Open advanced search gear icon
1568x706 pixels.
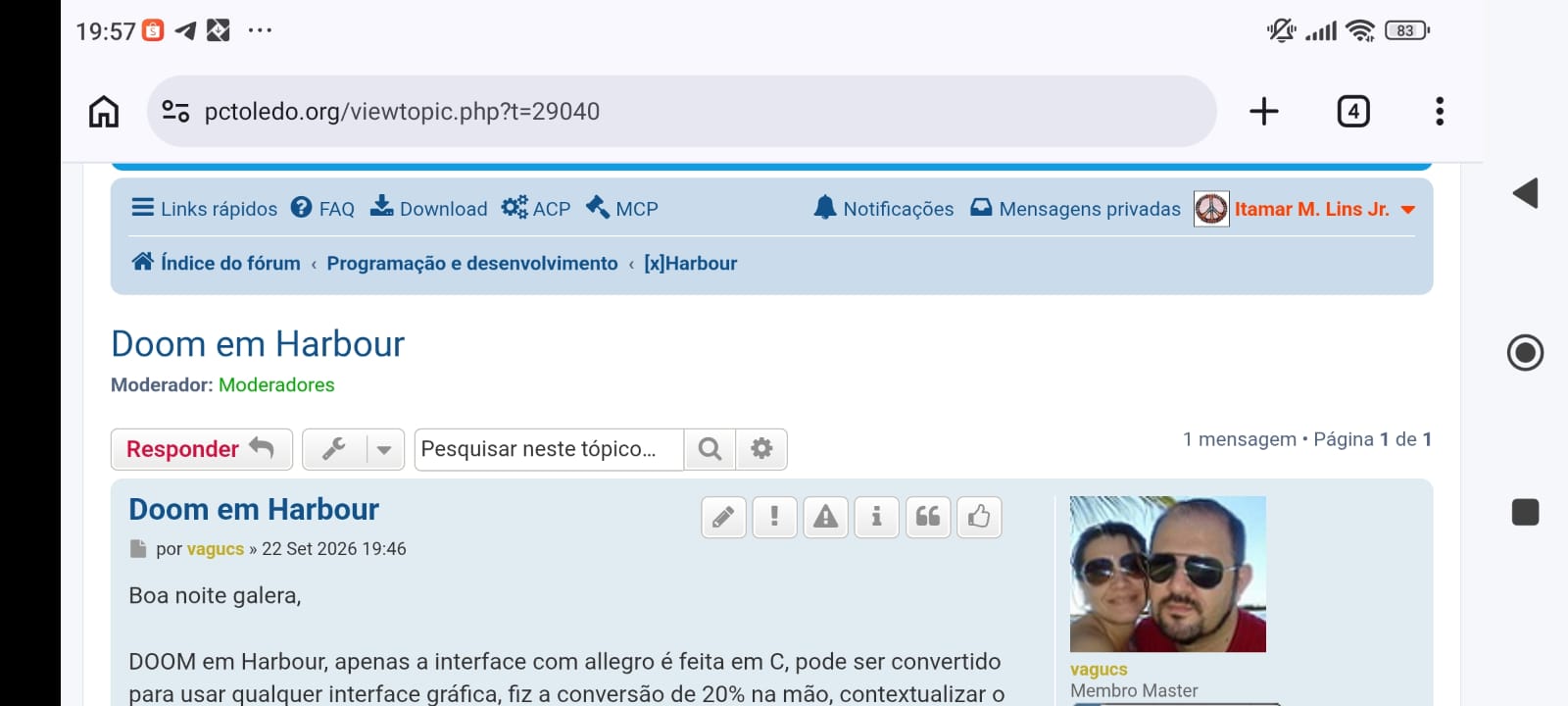pos(761,449)
